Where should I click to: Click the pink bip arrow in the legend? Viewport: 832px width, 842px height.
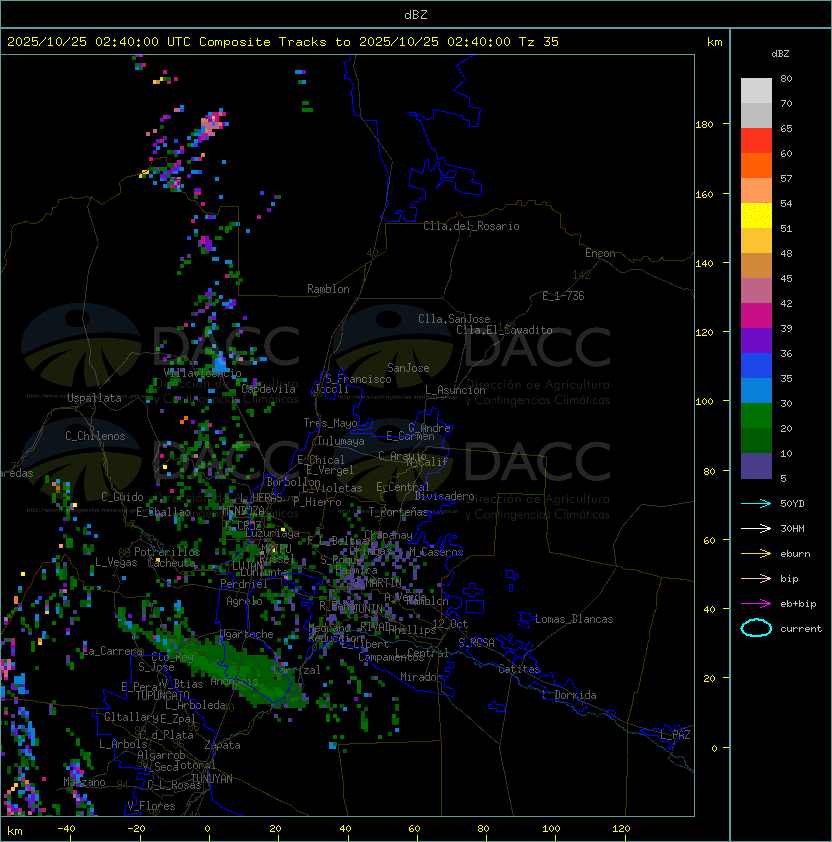click(756, 578)
